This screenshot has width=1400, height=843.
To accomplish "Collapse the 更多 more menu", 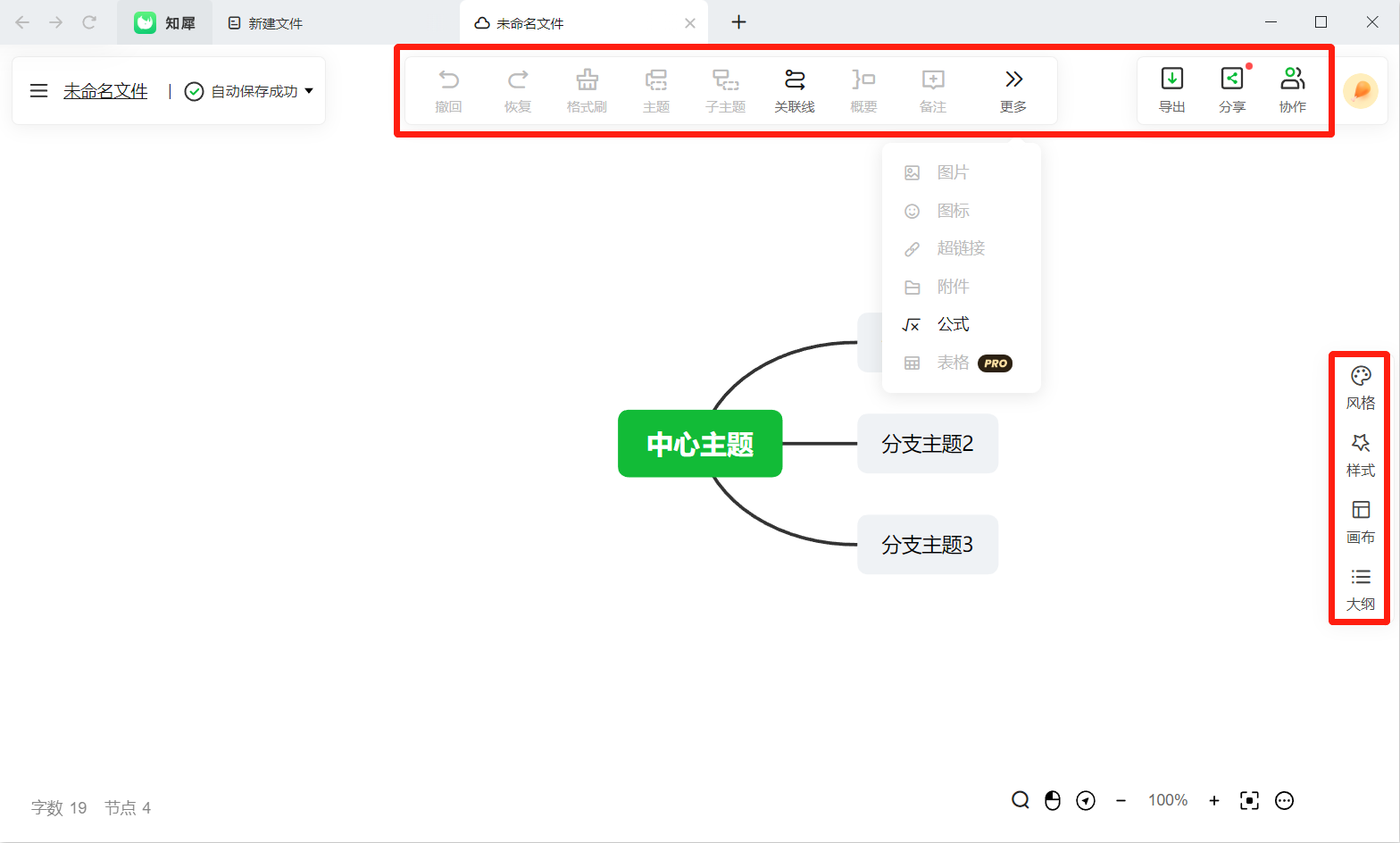I will (1013, 90).
